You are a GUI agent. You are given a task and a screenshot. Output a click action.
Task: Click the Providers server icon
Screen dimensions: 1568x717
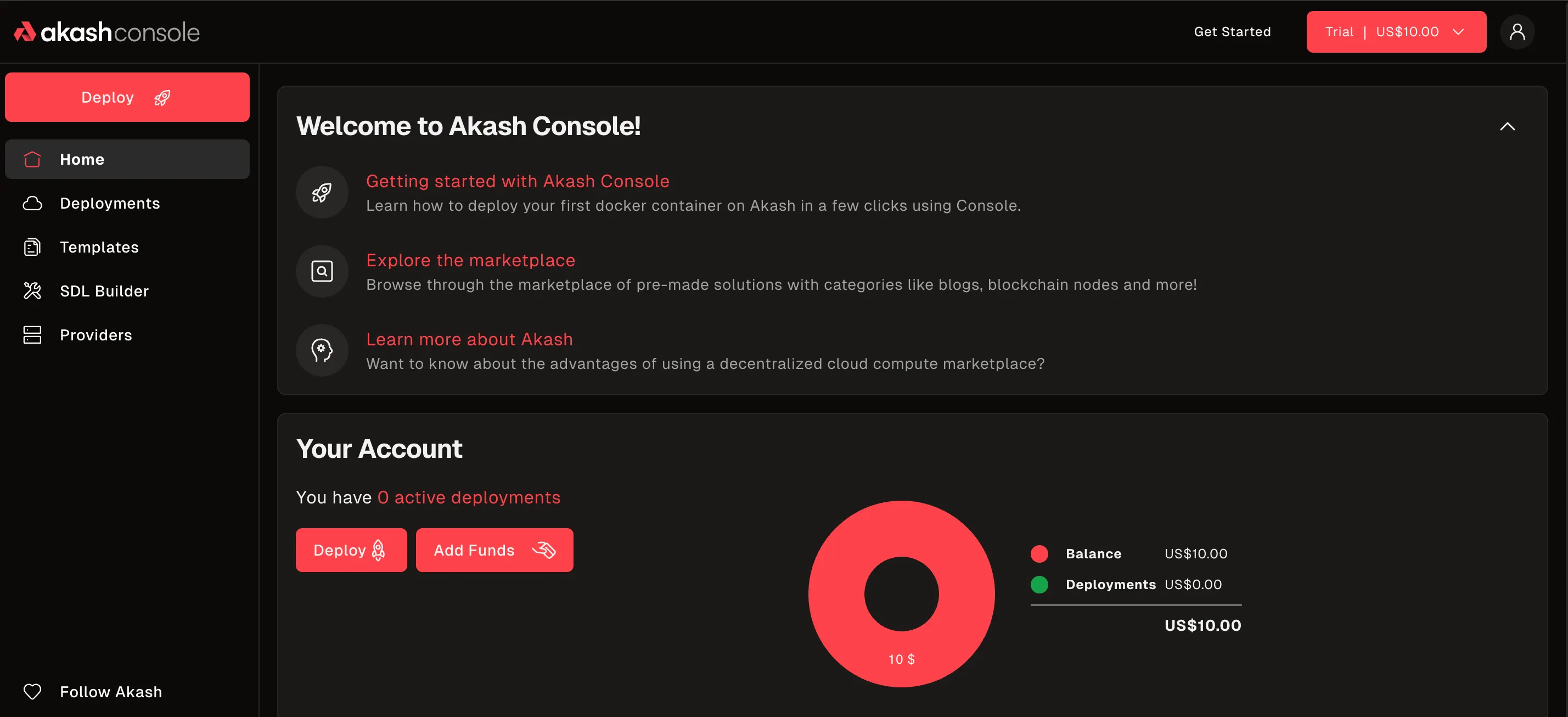point(32,335)
